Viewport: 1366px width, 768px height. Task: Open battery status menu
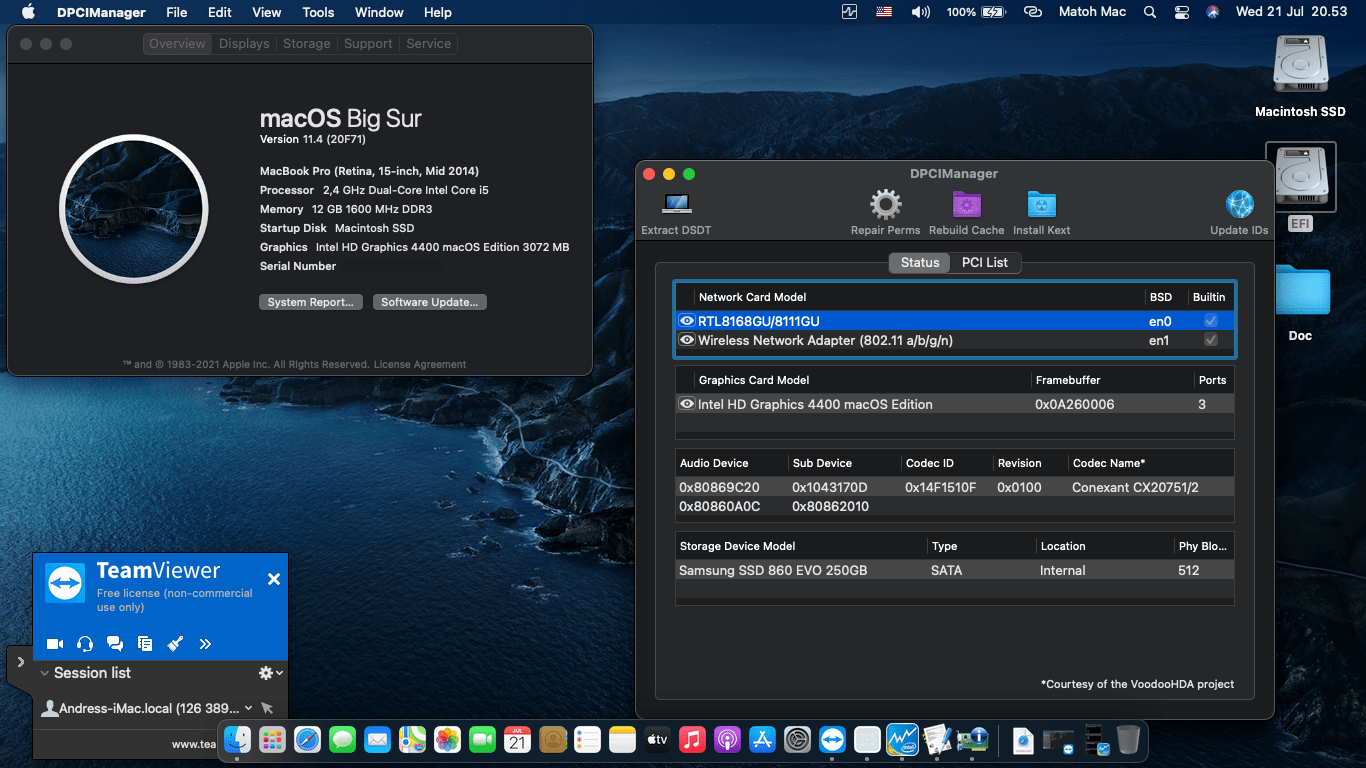992,12
